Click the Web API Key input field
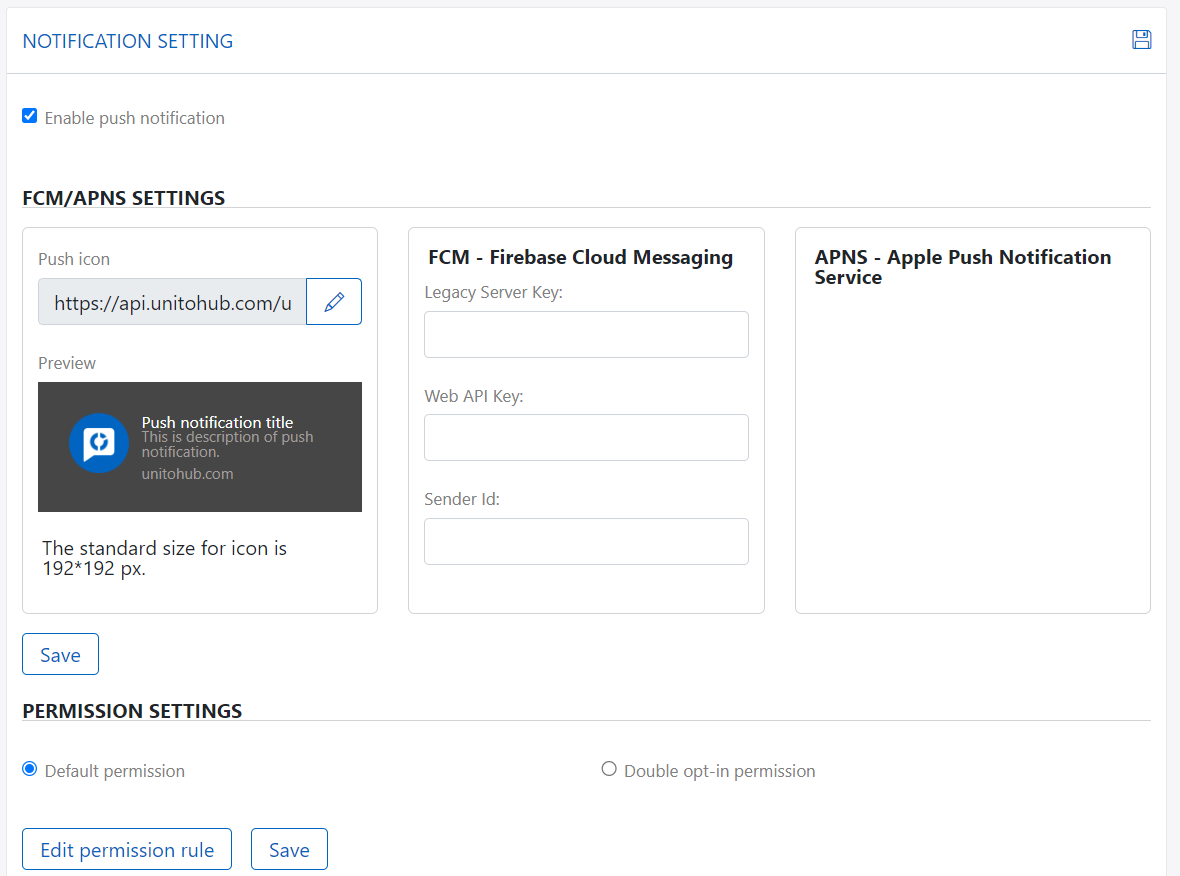Screen dimensions: 1180x876 [586, 437]
